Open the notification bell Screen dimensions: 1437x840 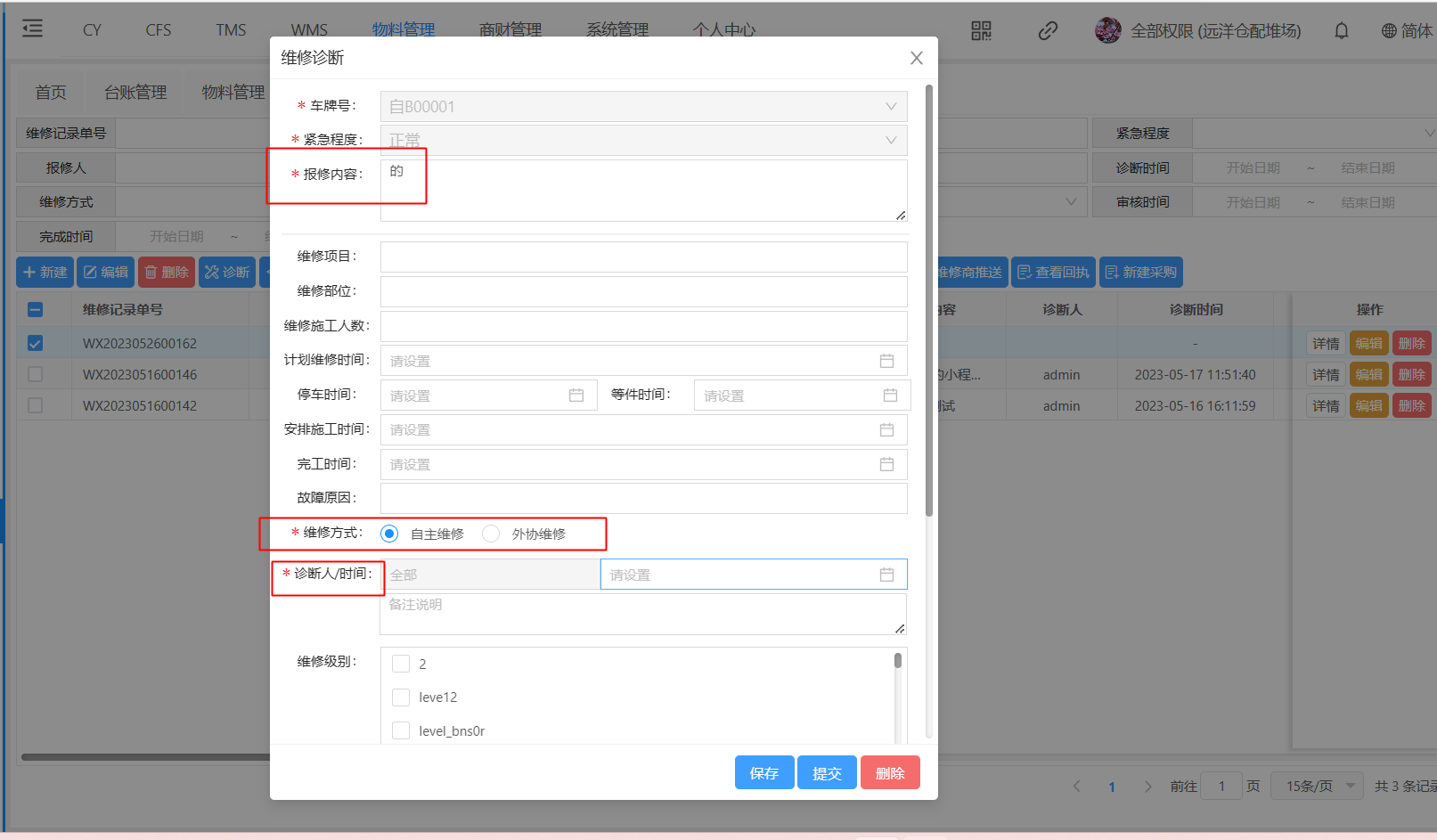pos(1341,31)
